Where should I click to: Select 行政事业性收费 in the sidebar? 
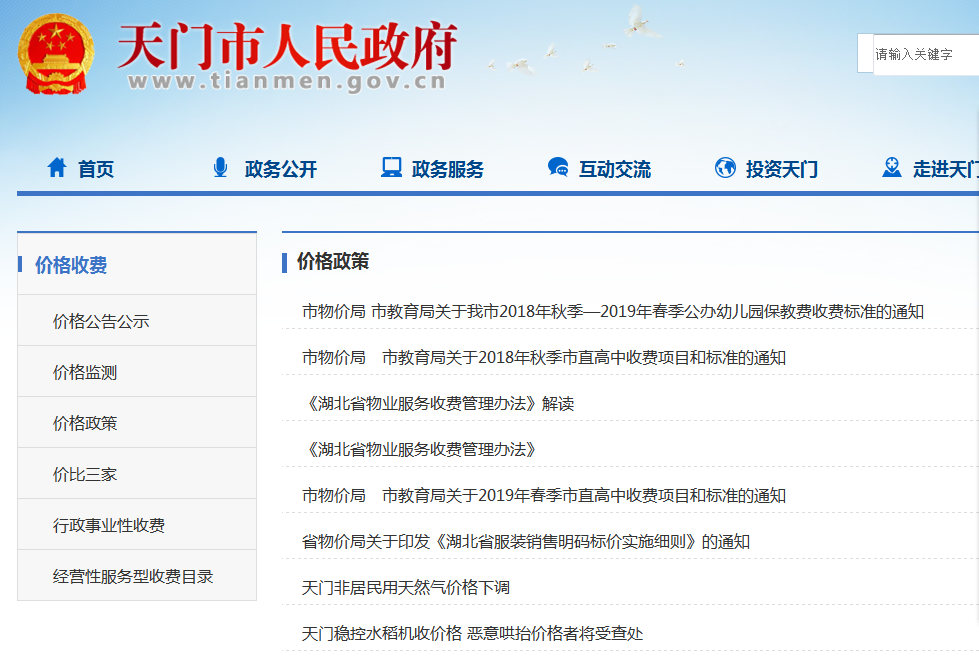[109, 525]
